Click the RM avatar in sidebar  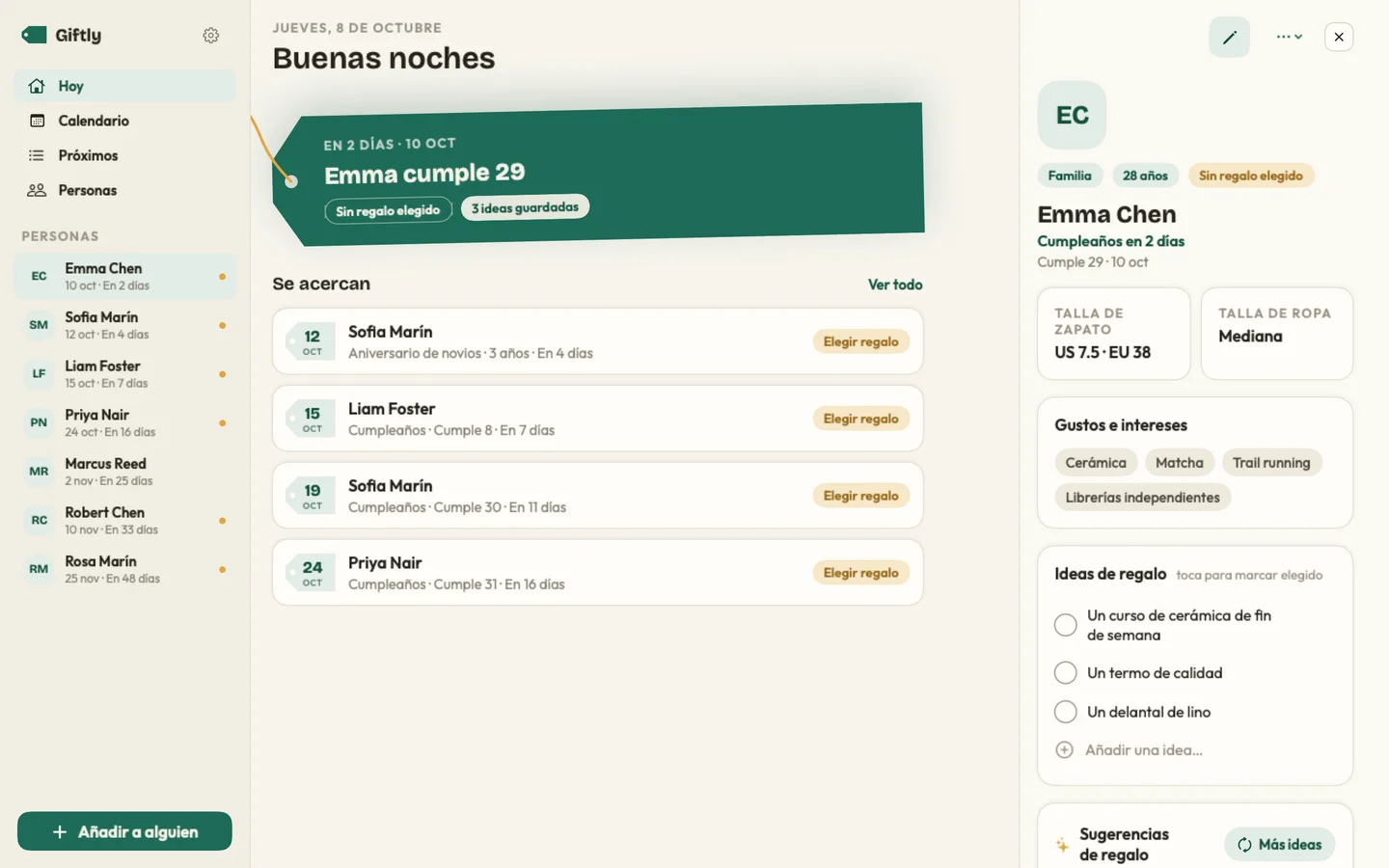[x=39, y=569]
